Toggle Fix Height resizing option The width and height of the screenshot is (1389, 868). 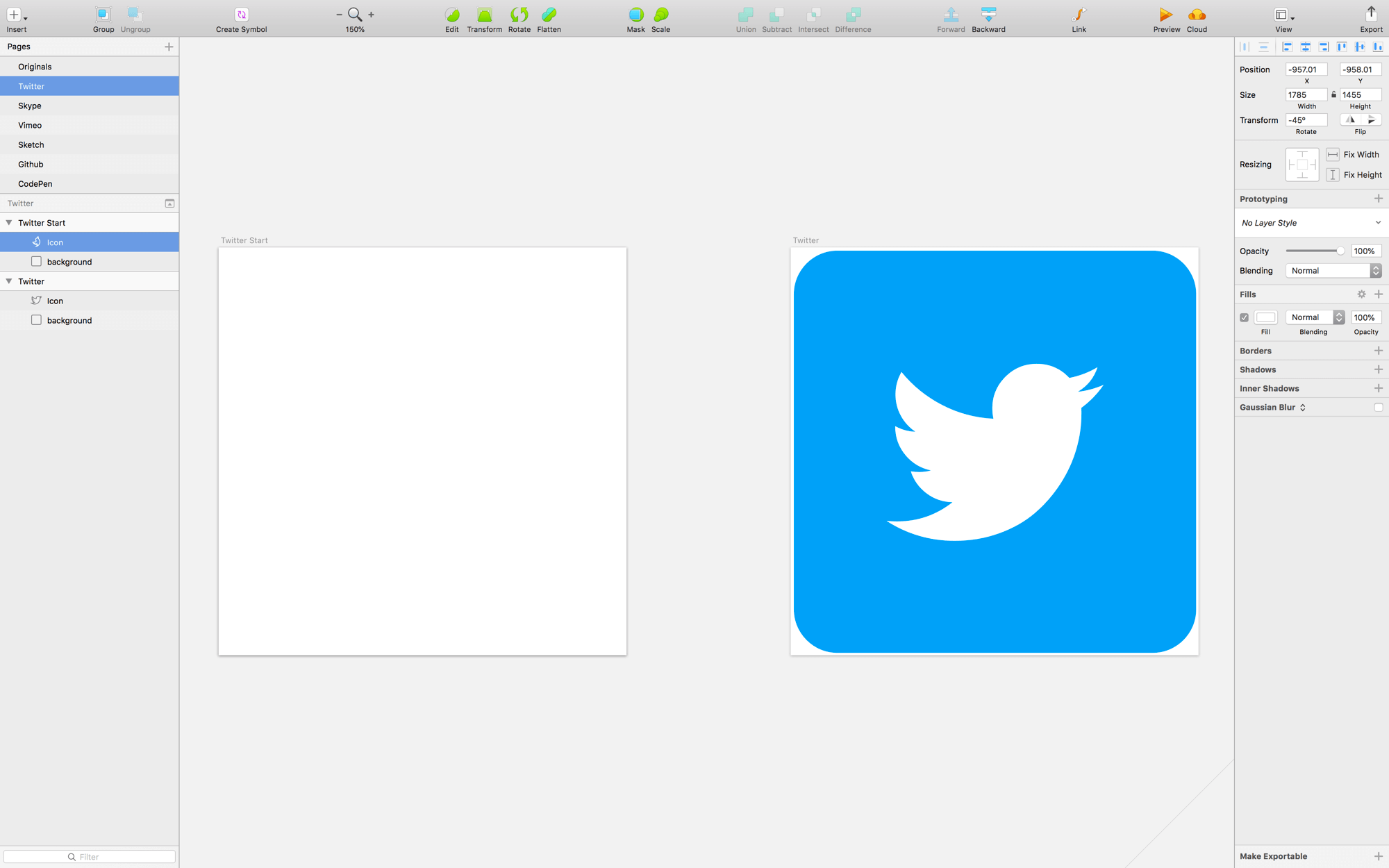pos(1333,175)
